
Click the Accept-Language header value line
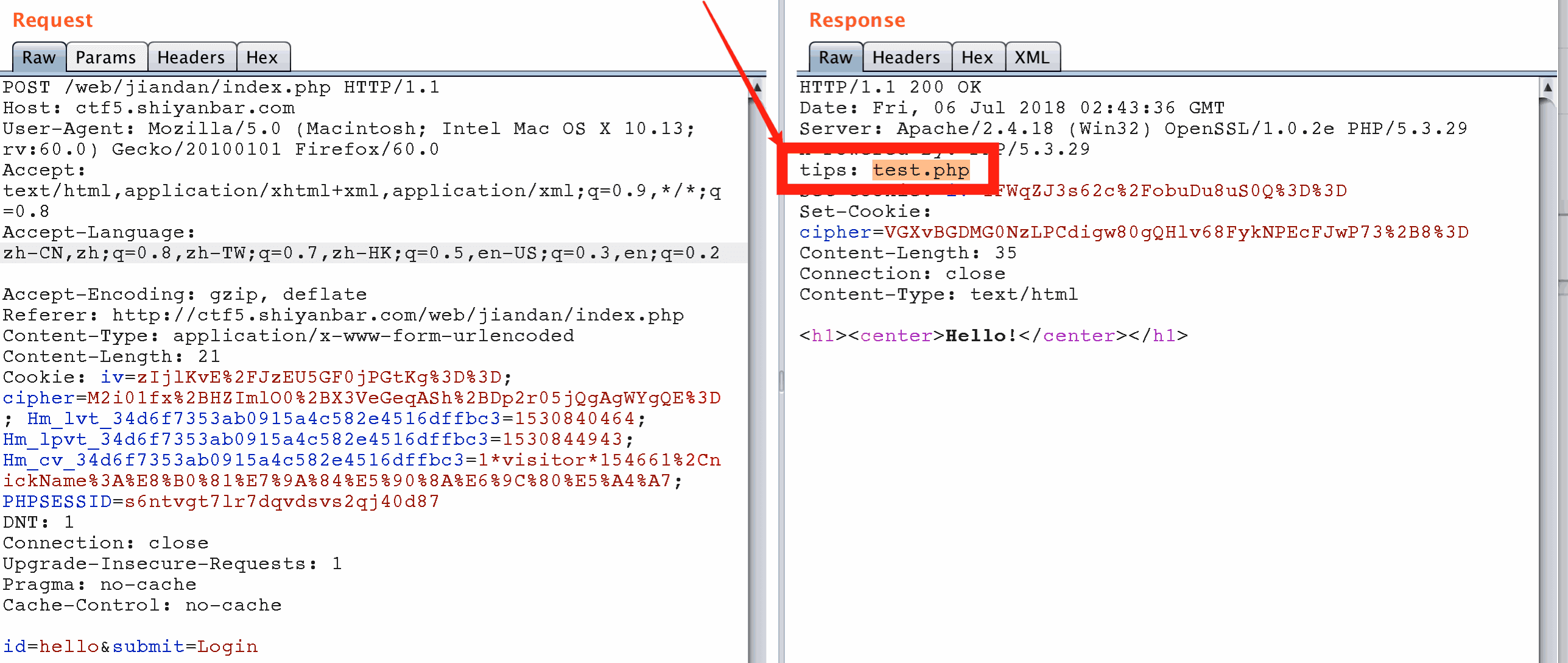[361, 253]
